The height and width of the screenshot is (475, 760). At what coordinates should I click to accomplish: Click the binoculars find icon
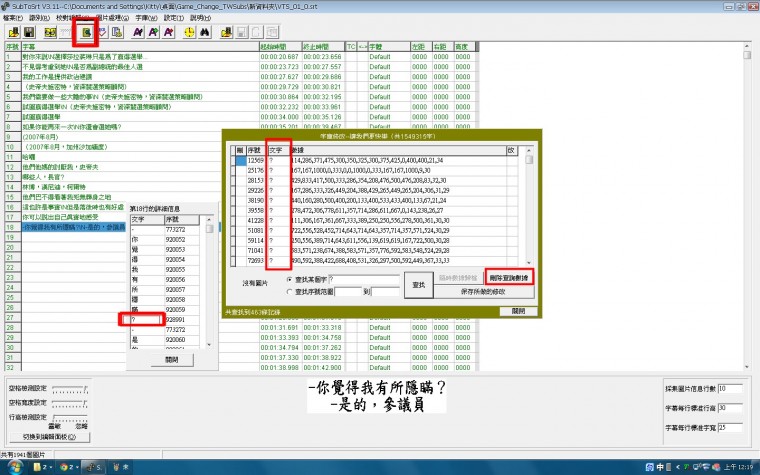[205, 32]
